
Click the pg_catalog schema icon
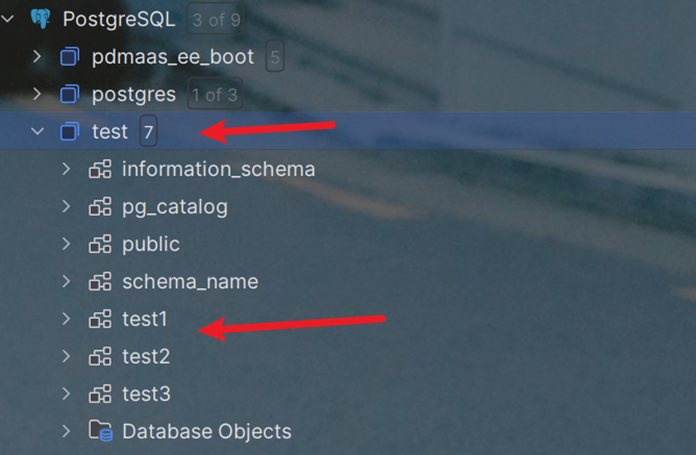[x=100, y=207]
